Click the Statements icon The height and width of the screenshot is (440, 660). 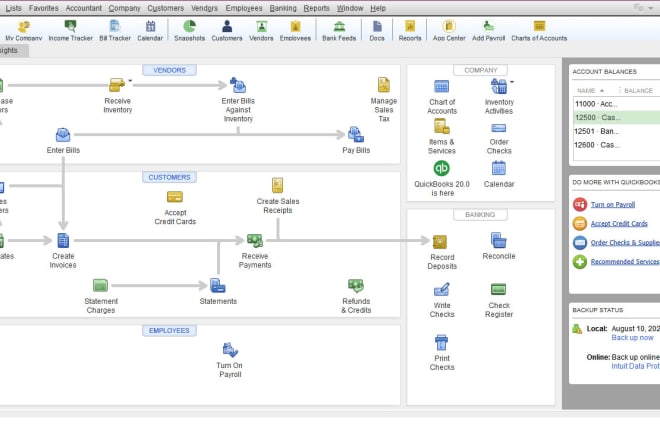(x=218, y=285)
